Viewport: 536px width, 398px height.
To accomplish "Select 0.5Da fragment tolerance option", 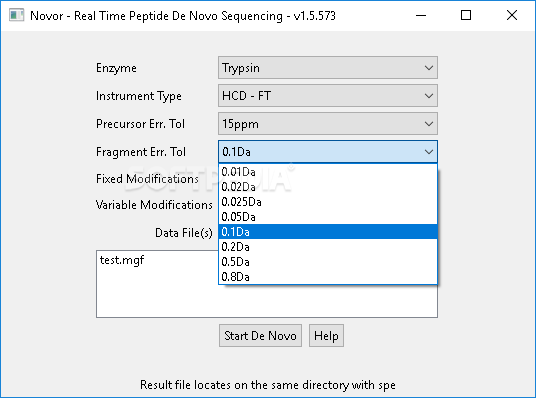I will point(328,262).
